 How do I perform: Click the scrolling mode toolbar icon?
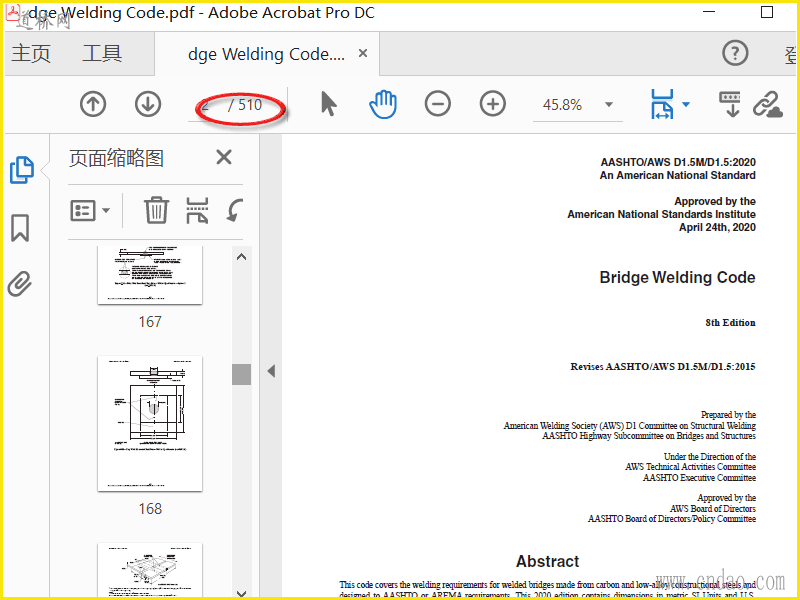(x=730, y=104)
